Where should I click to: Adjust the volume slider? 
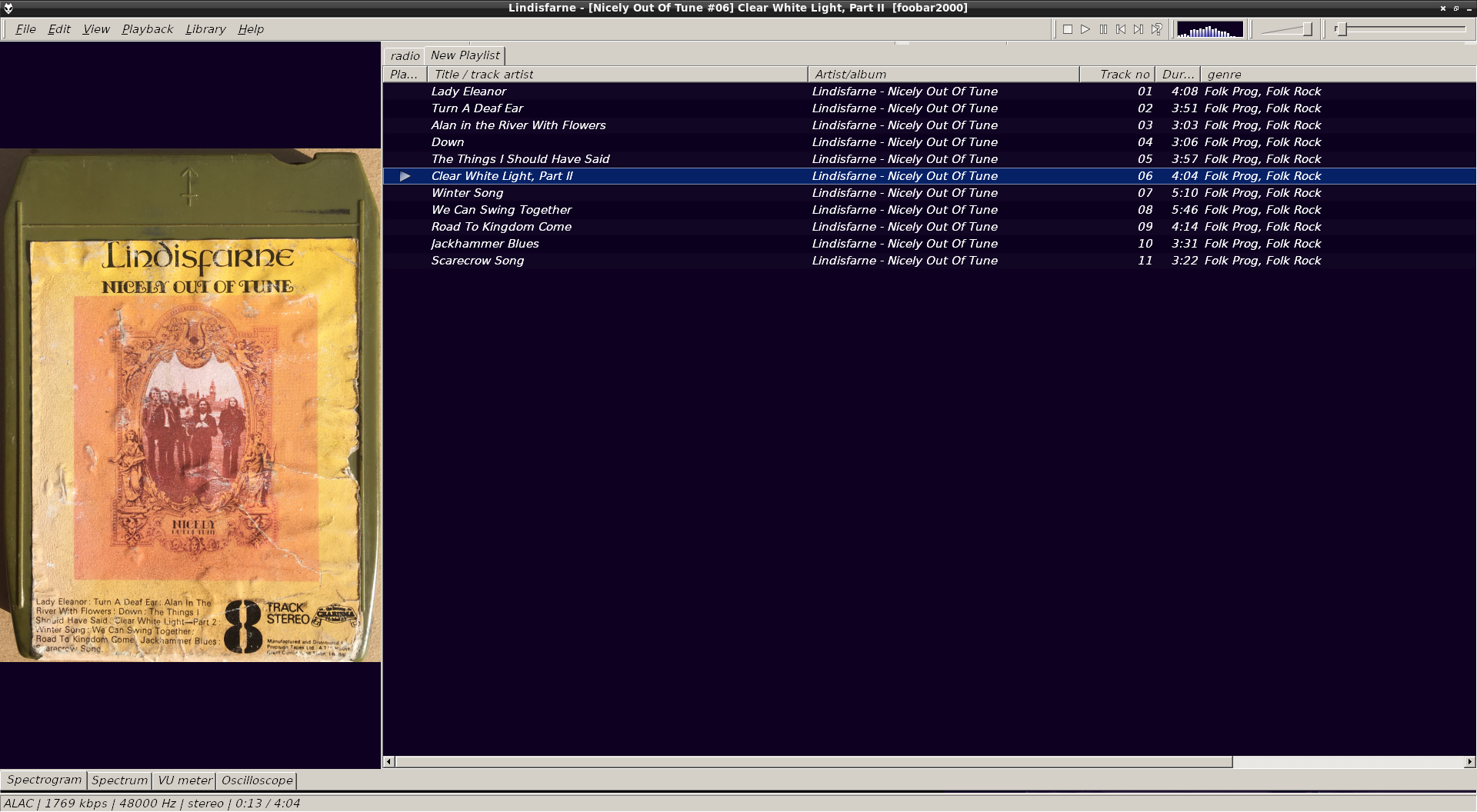pyautogui.click(x=1287, y=29)
